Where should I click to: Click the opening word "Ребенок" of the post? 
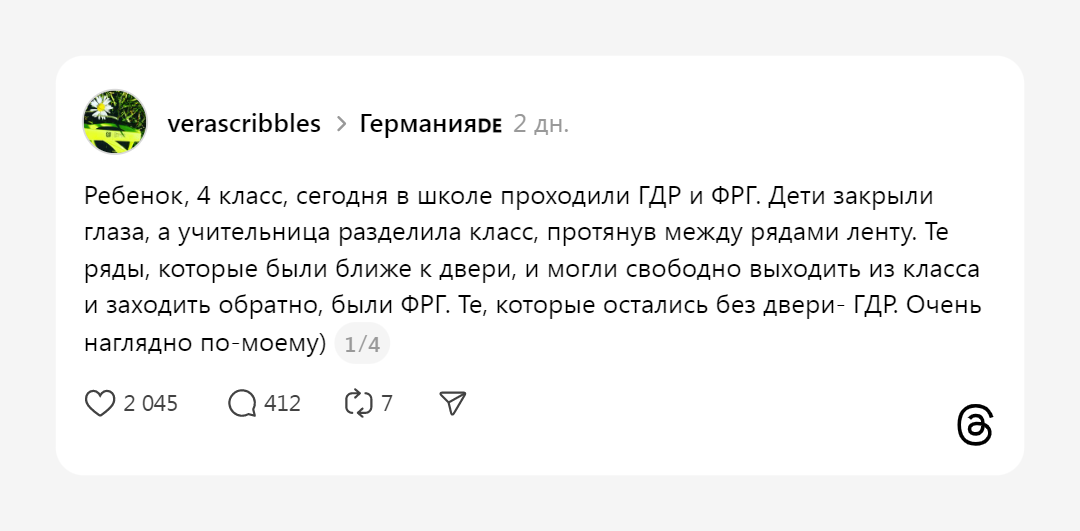129,195
